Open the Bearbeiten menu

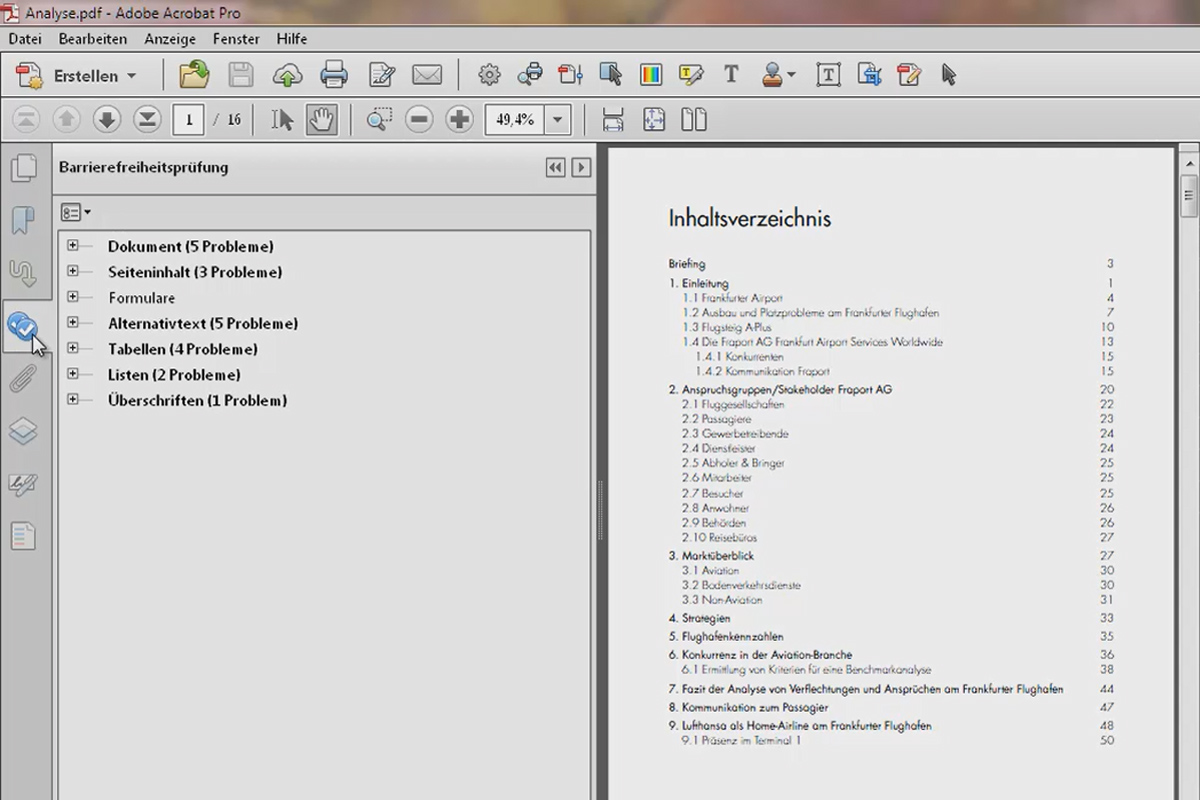point(93,39)
